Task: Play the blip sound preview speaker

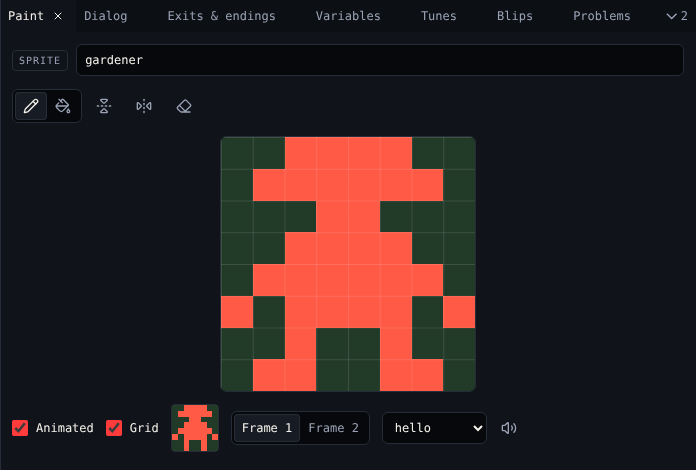Action: [509, 428]
